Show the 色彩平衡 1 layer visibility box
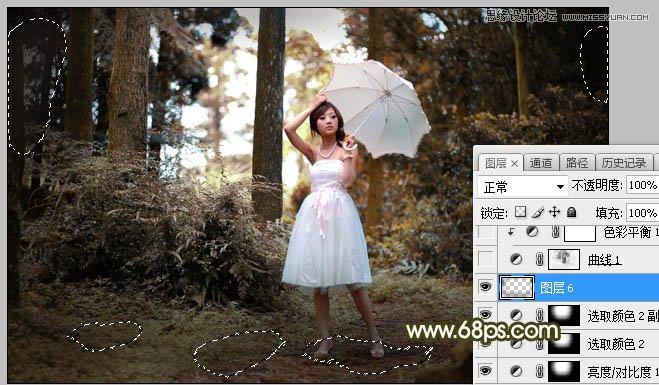The image size is (659, 385). point(485,232)
